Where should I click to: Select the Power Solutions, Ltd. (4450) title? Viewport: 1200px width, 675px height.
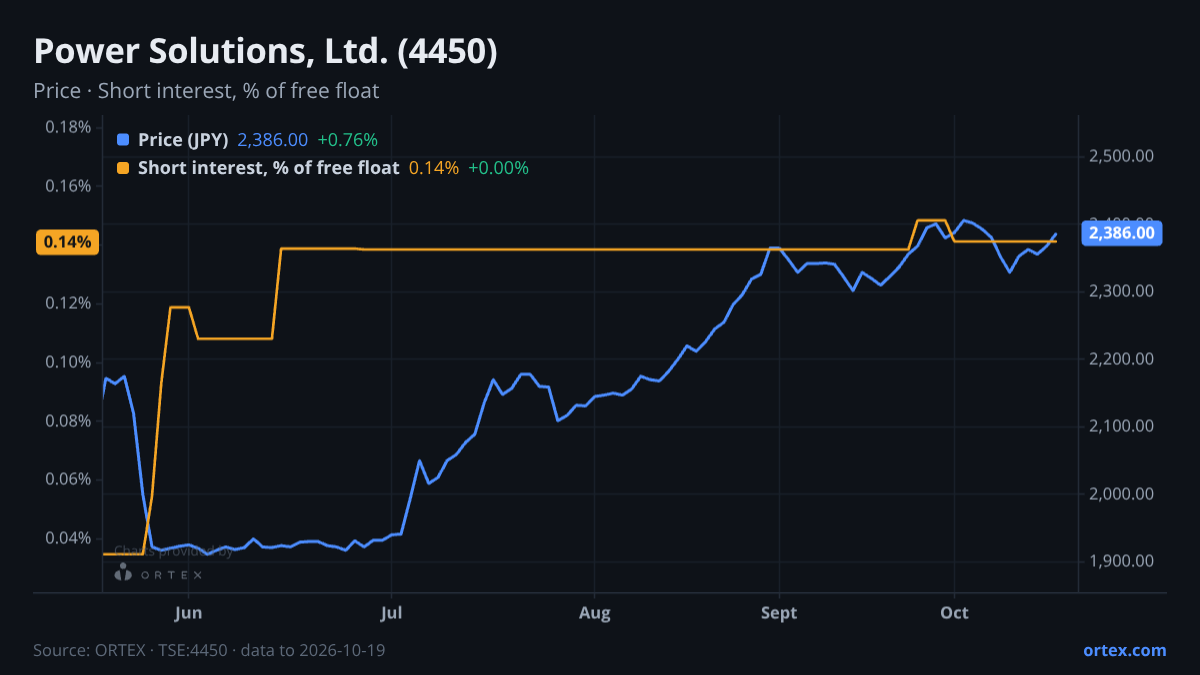(x=265, y=52)
